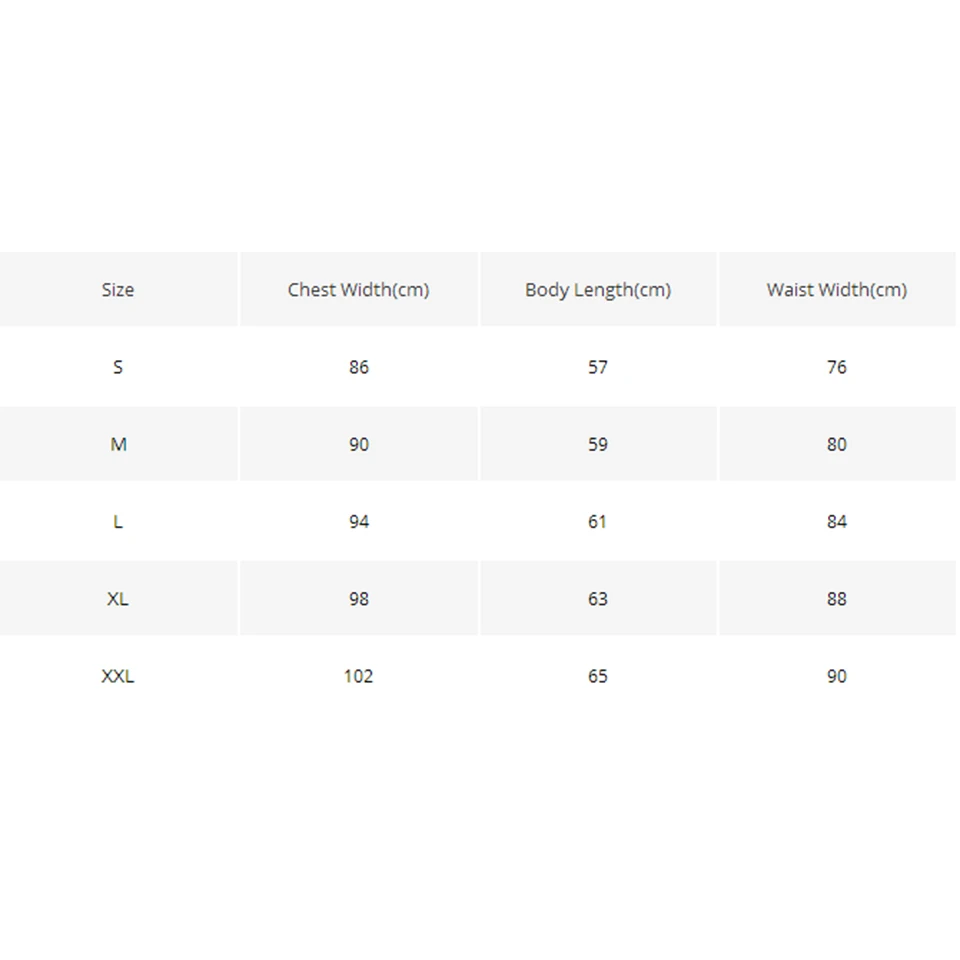The width and height of the screenshot is (960, 960).
Task: Select the L size cell
Action: pyautogui.click(x=118, y=522)
